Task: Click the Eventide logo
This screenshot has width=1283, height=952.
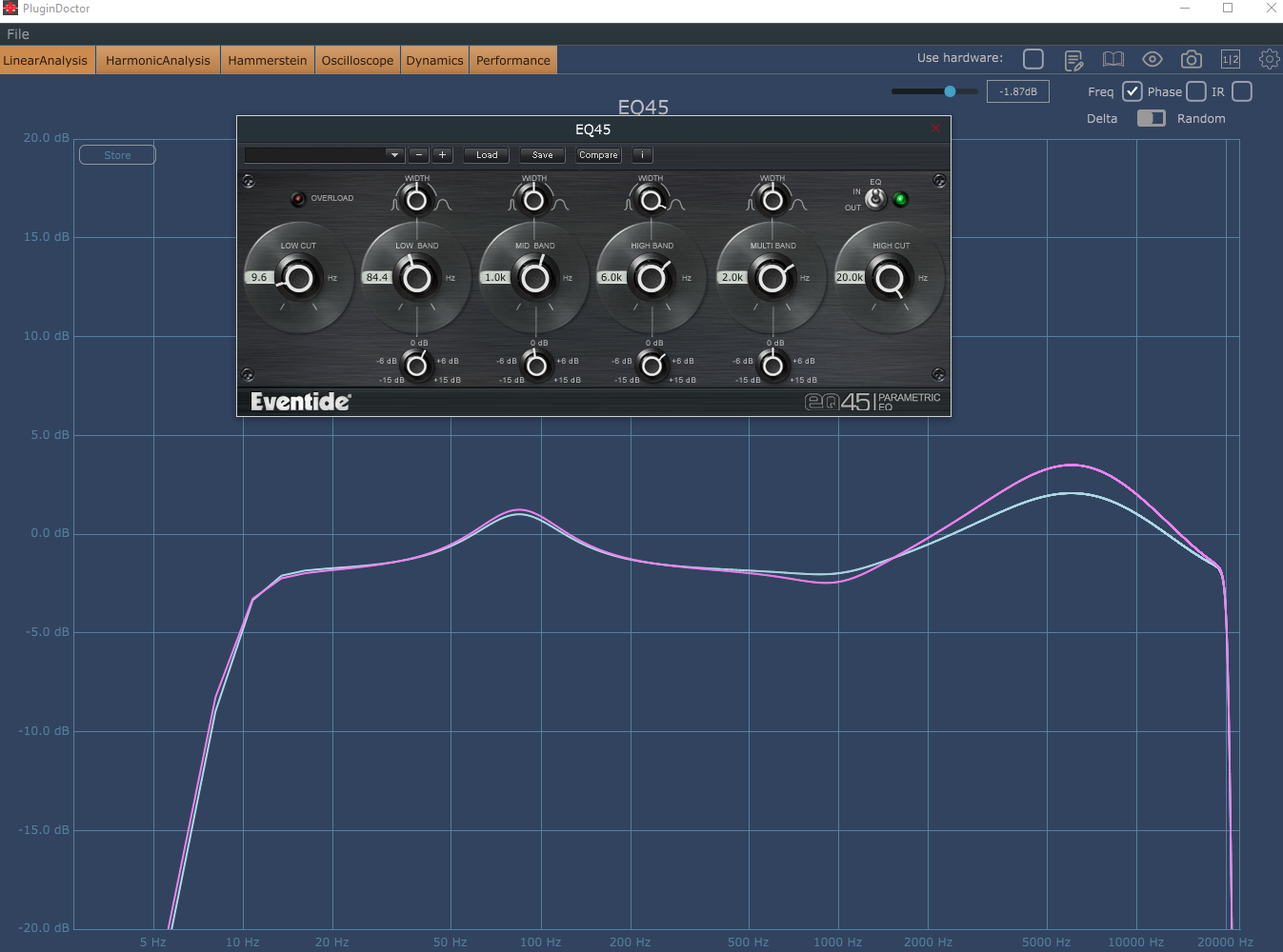Action: [301, 402]
